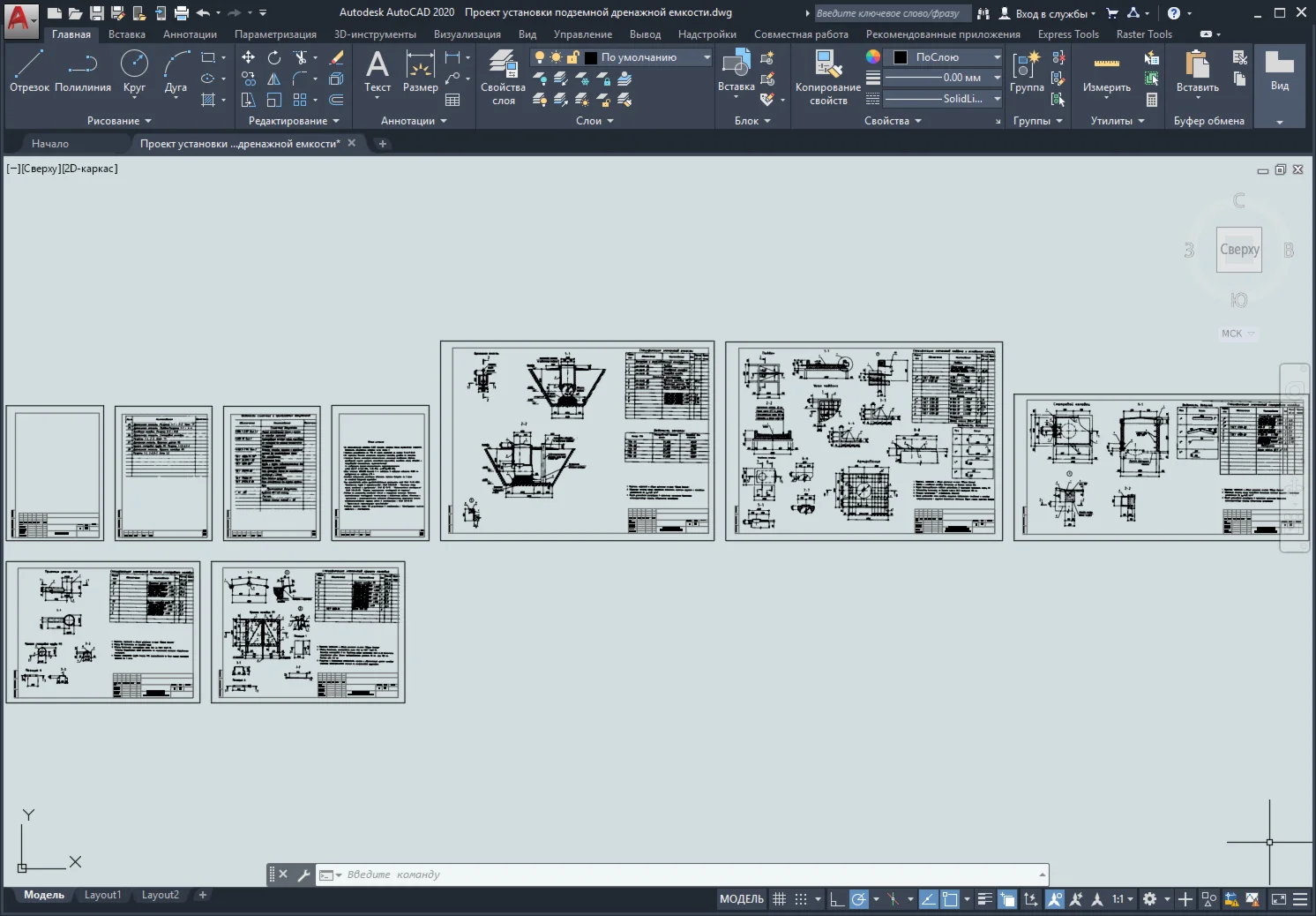This screenshot has width=1316, height=916.
Task: Click the Mirror tool icon
Action: 274,79
